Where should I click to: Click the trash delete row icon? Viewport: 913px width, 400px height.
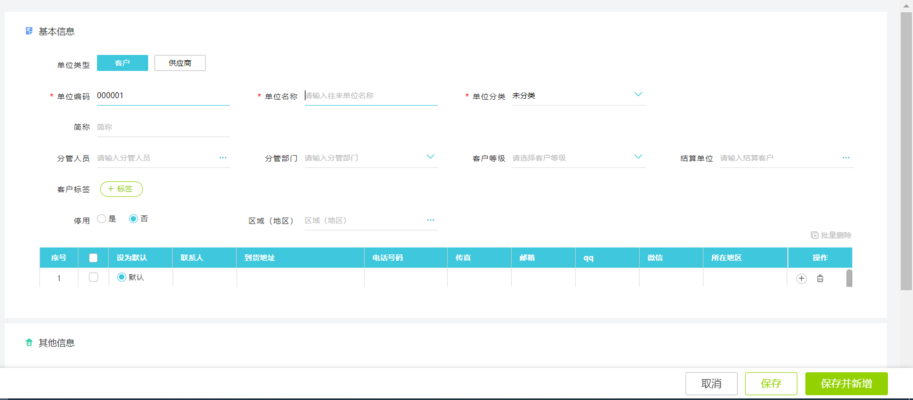(820, 278)
